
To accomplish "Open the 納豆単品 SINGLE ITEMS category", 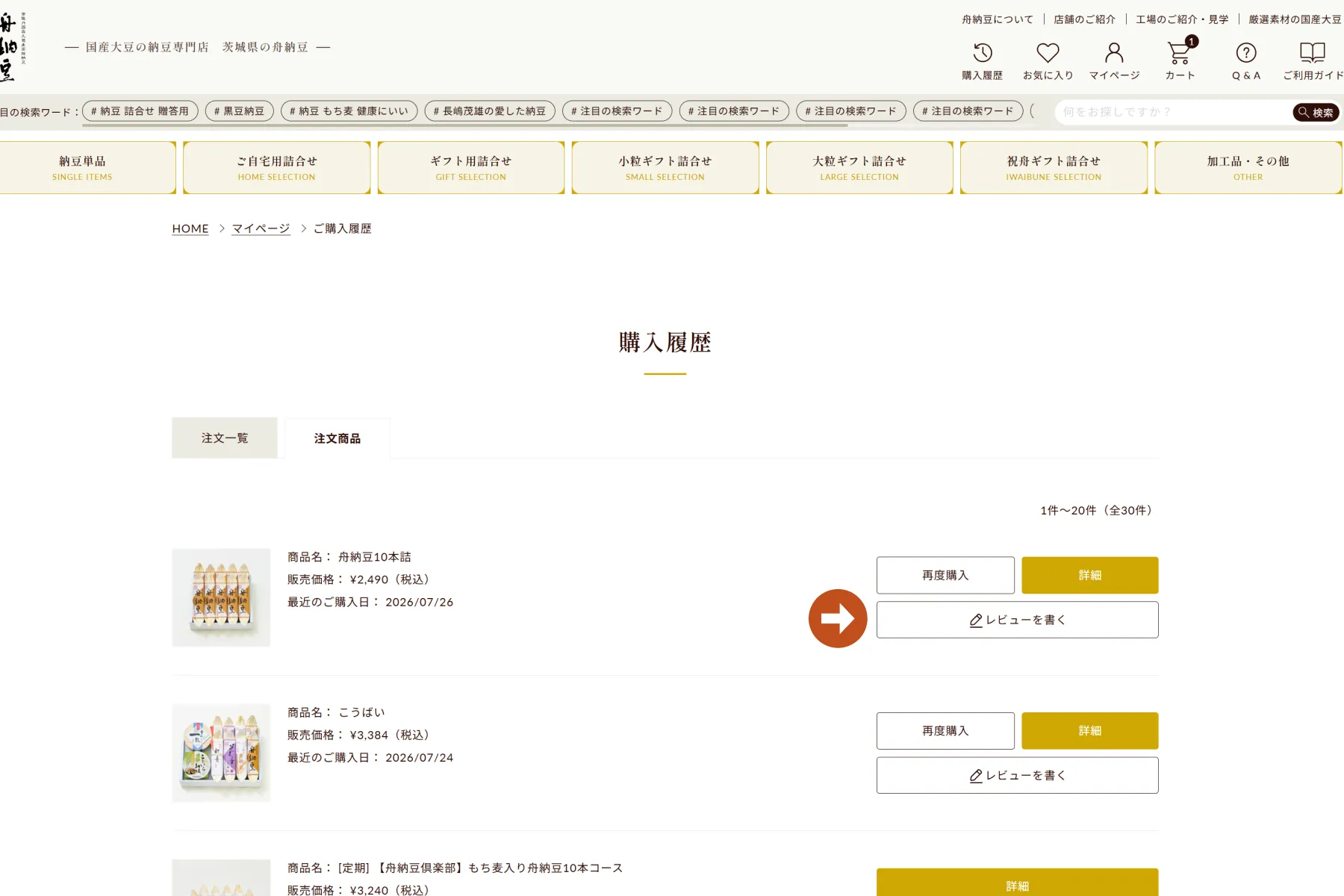I will pyautogui.click(x=82, y=168).
